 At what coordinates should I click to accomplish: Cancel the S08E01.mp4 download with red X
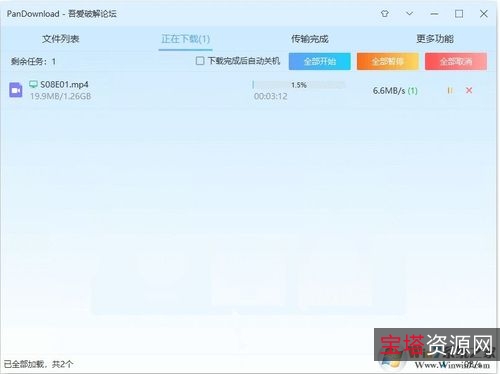[469, 90]
